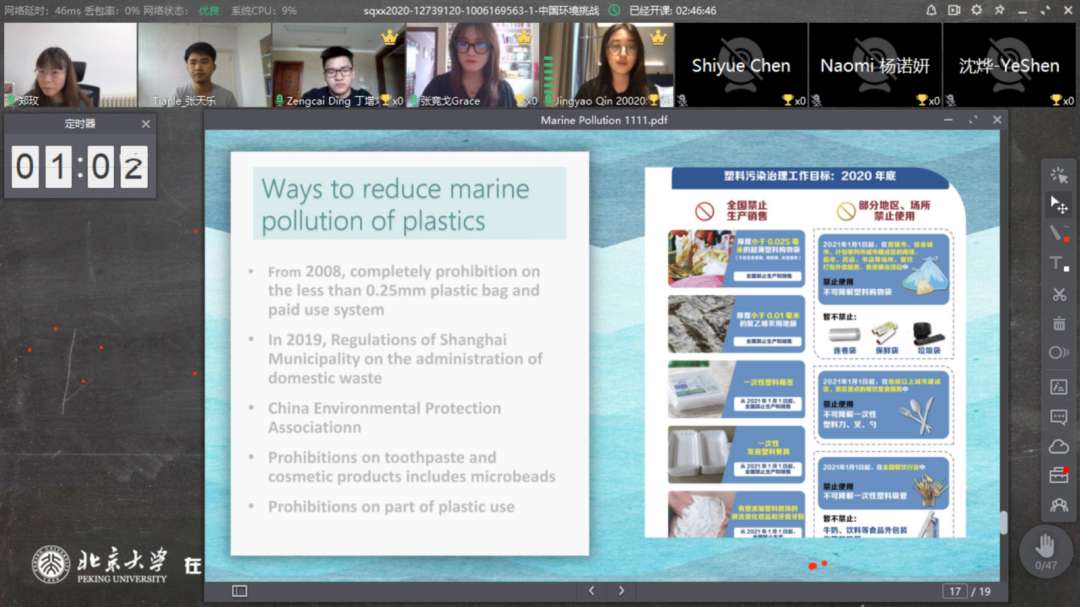This screenshot has height=607, width=1080.
Task: Open the settings gear in title bar
Action: pos(975,10)
